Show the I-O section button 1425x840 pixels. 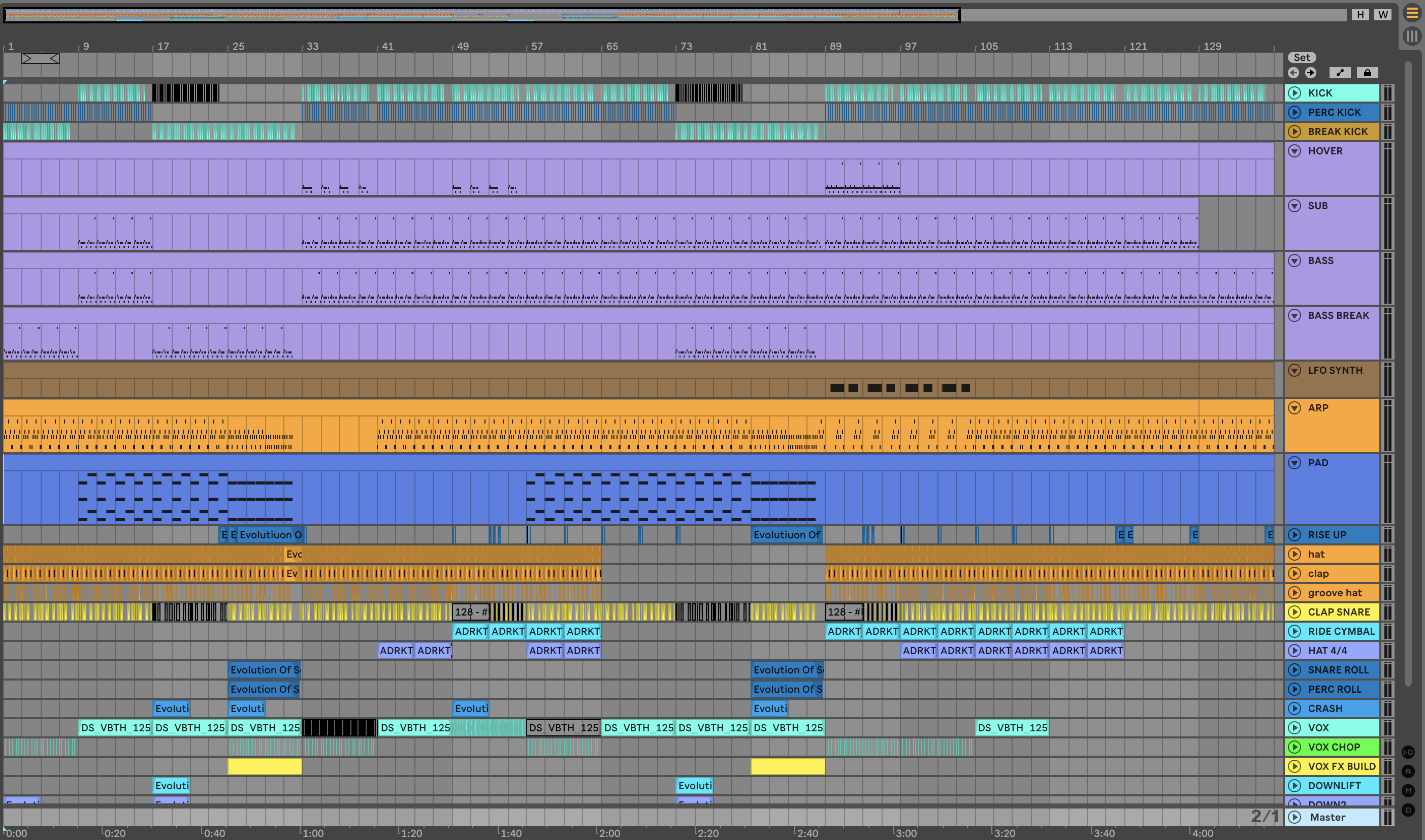(1408, 752)
